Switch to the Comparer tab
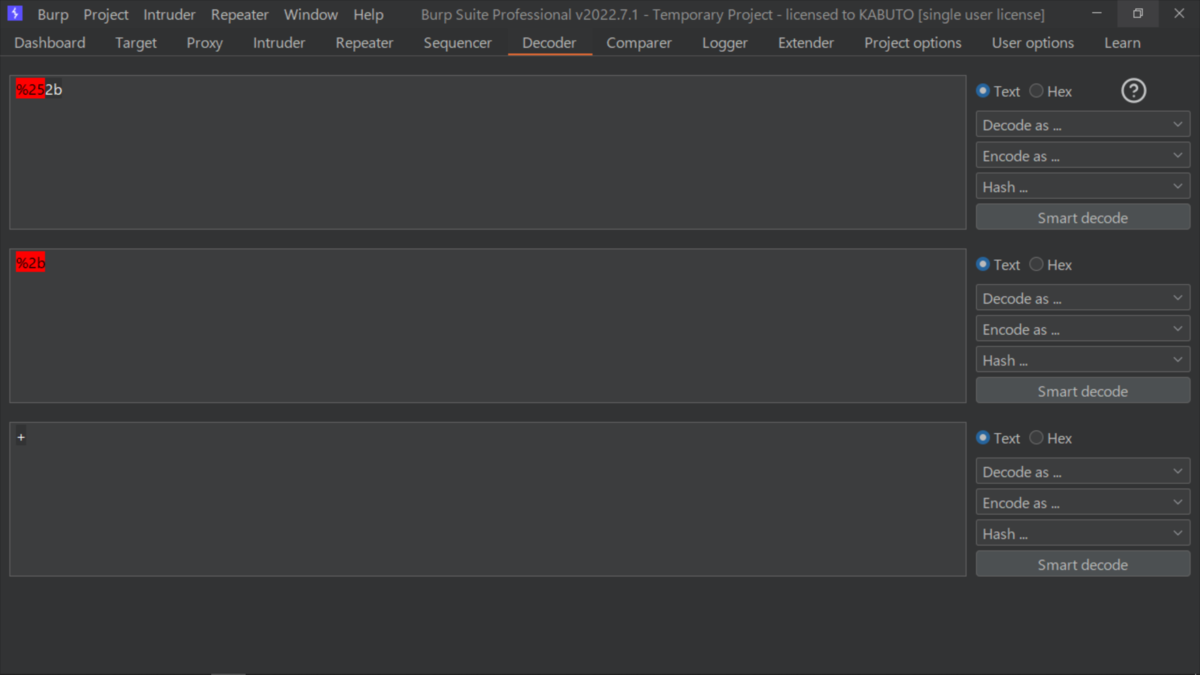This screenshot has width=1200, height=675. [639, 43]
